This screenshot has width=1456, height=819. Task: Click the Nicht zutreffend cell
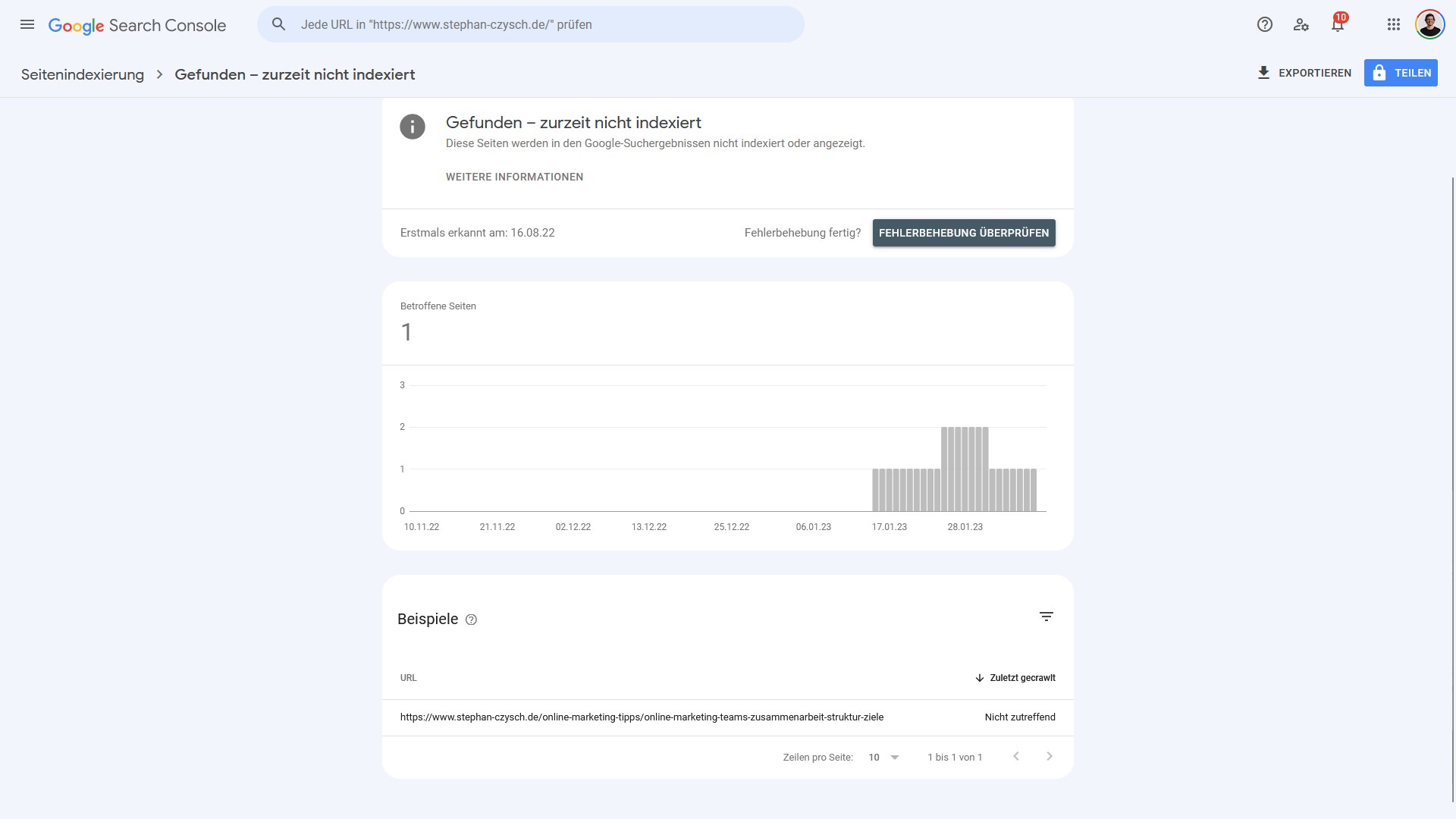pyautogui.click(x=1020, y=717)
